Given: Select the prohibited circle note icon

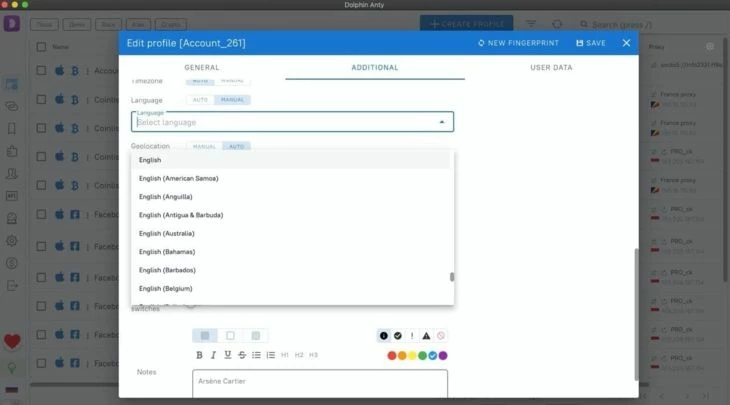Looking at the screenshot, I should pyautogui.click(x=440, y=336).
